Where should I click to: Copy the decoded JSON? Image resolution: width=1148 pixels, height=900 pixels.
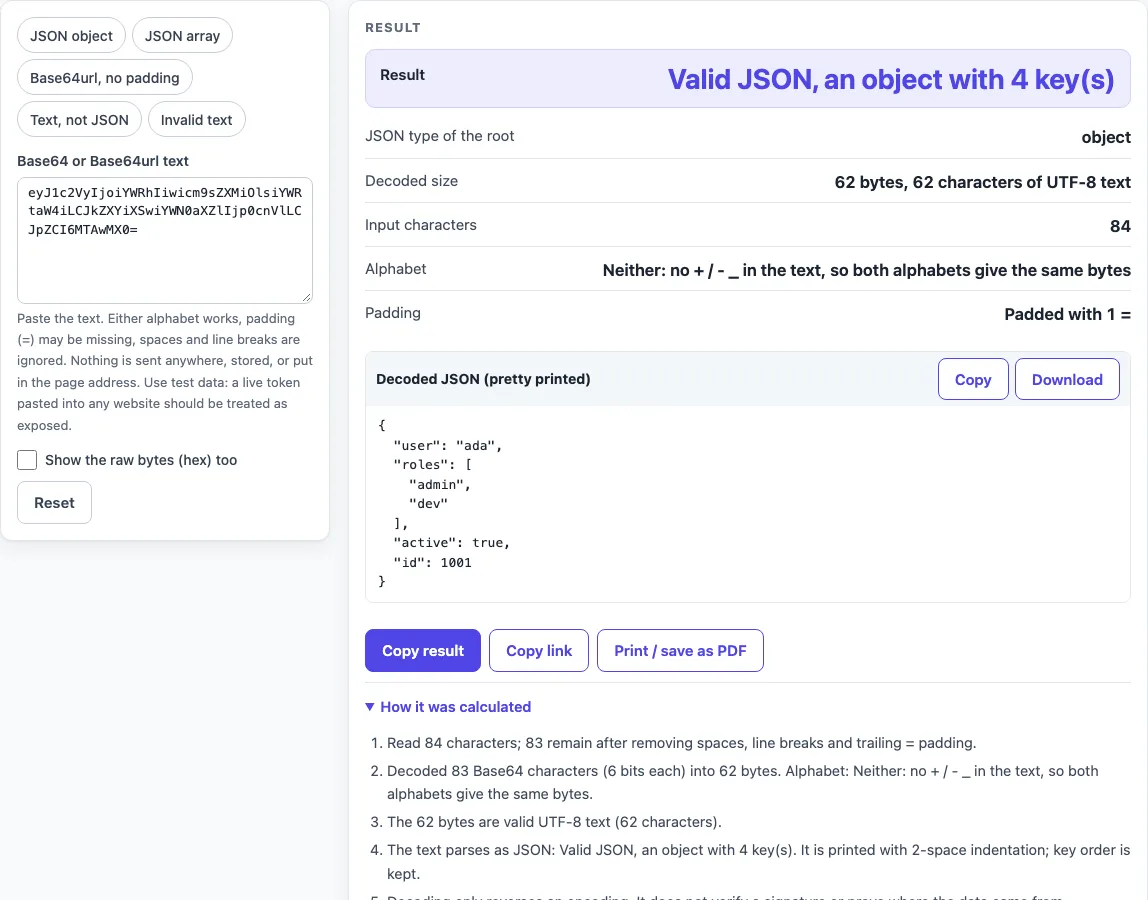(973, 379)
